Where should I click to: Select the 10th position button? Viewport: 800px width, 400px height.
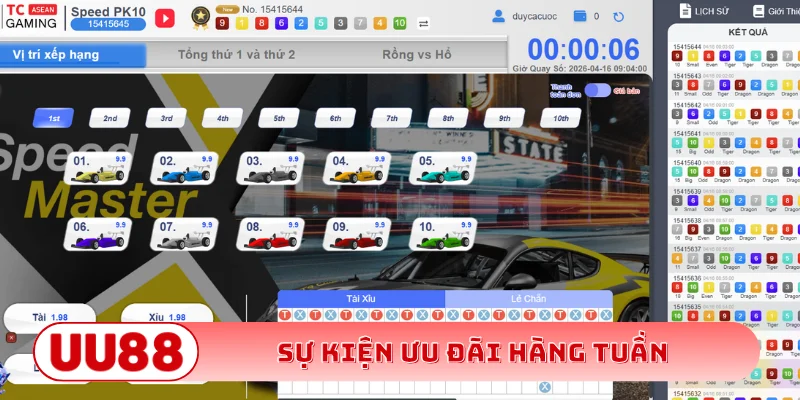(x=561, y=118)
